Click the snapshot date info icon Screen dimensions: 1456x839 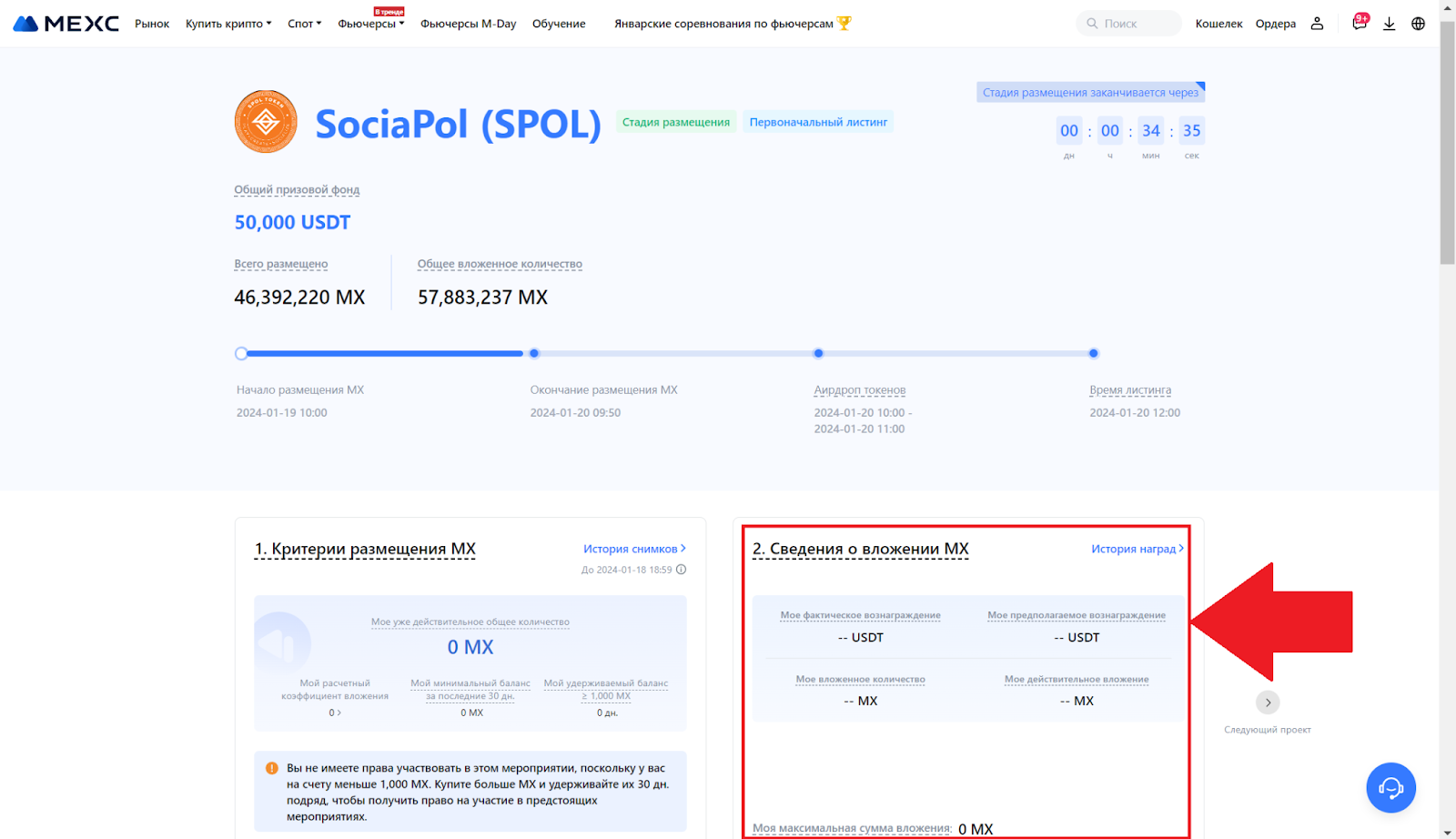(x=682, y=570)
